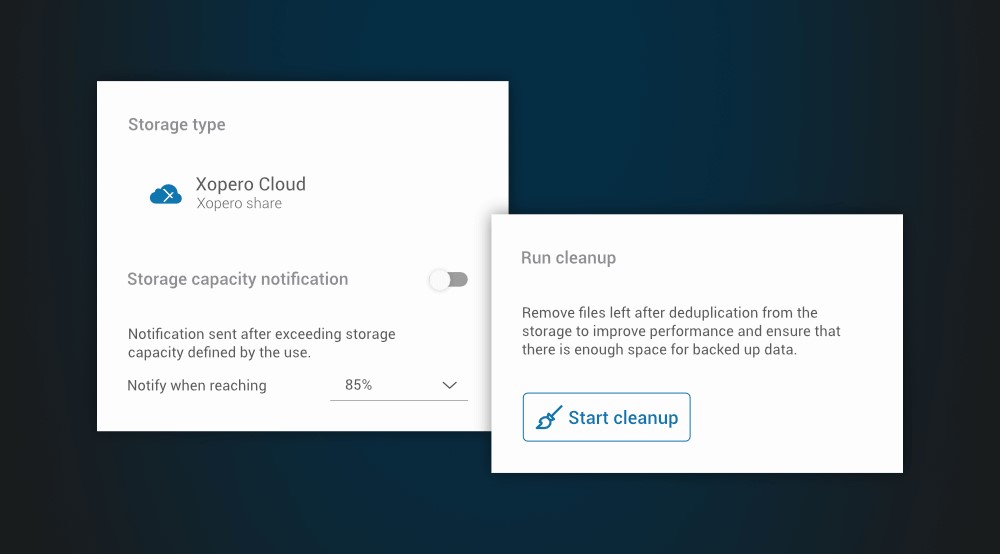Click the 'Run cleanup' heading
The width and height of the screenshot is (1000, 554).
click(x=568, y=258)
